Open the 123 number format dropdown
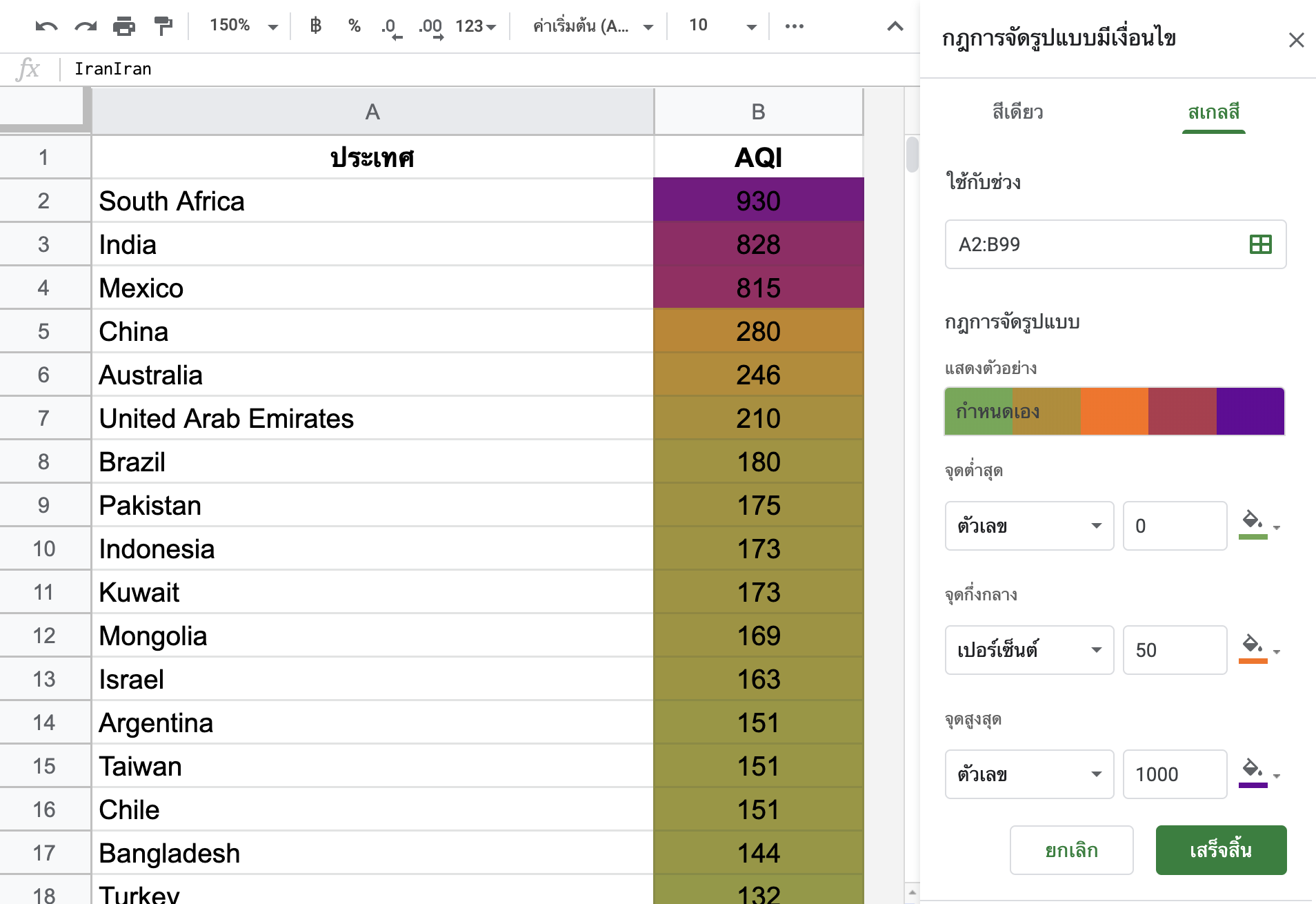 [475, 26]
